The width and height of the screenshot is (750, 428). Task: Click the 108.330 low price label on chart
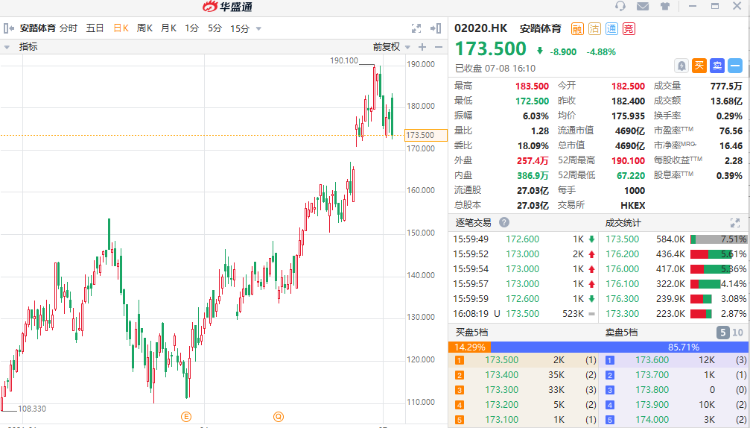point(32,409)
